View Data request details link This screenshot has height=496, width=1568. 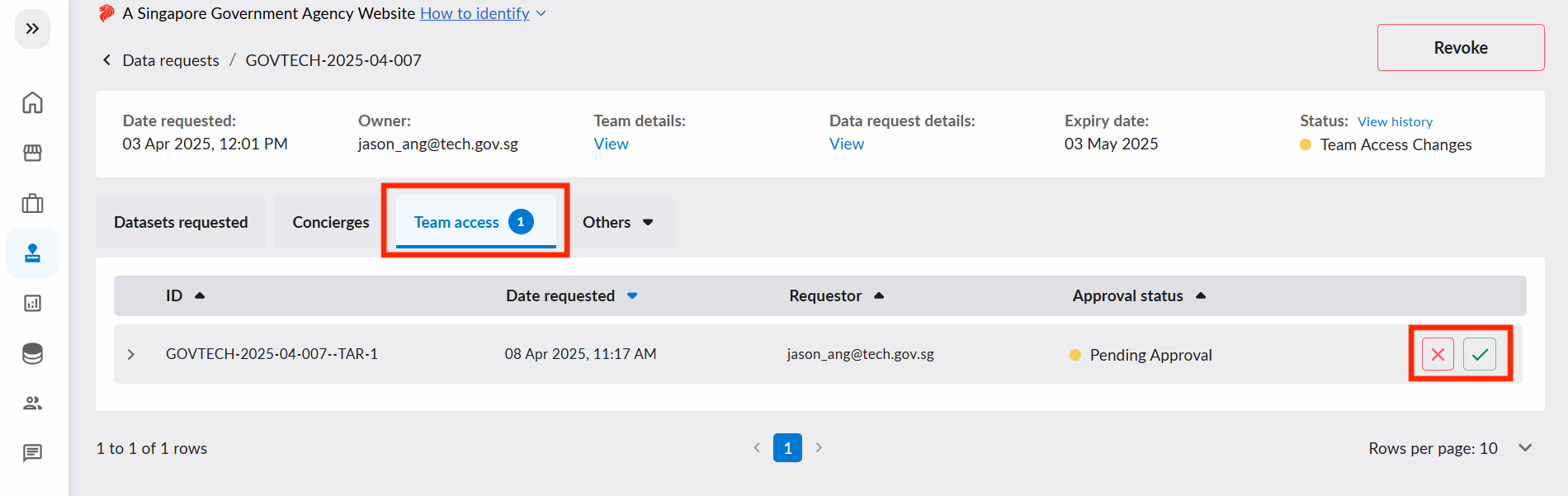coord(847,144)
